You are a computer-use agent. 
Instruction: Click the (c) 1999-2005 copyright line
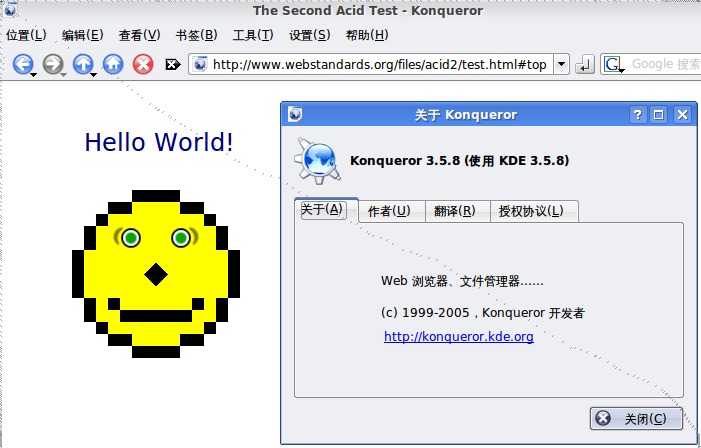point(483,313)
